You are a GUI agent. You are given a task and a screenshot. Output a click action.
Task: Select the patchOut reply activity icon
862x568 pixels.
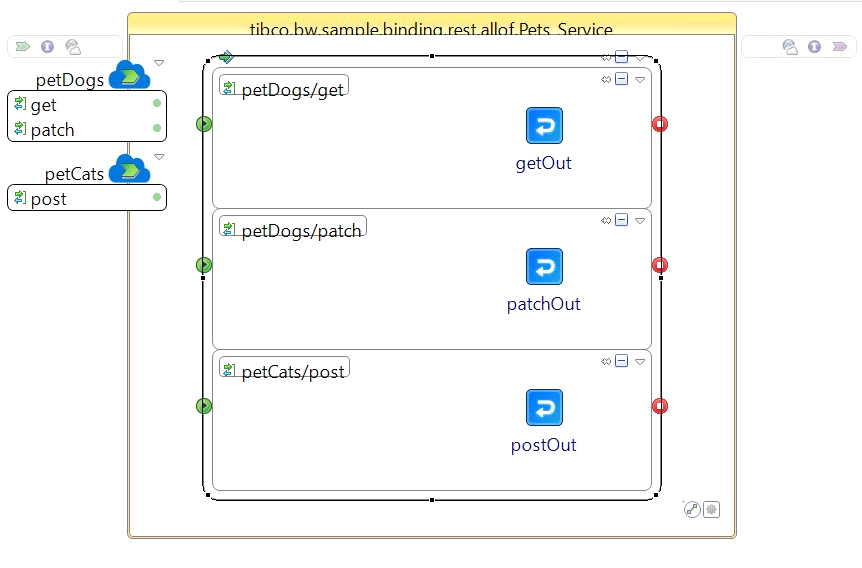coord(544,267)
